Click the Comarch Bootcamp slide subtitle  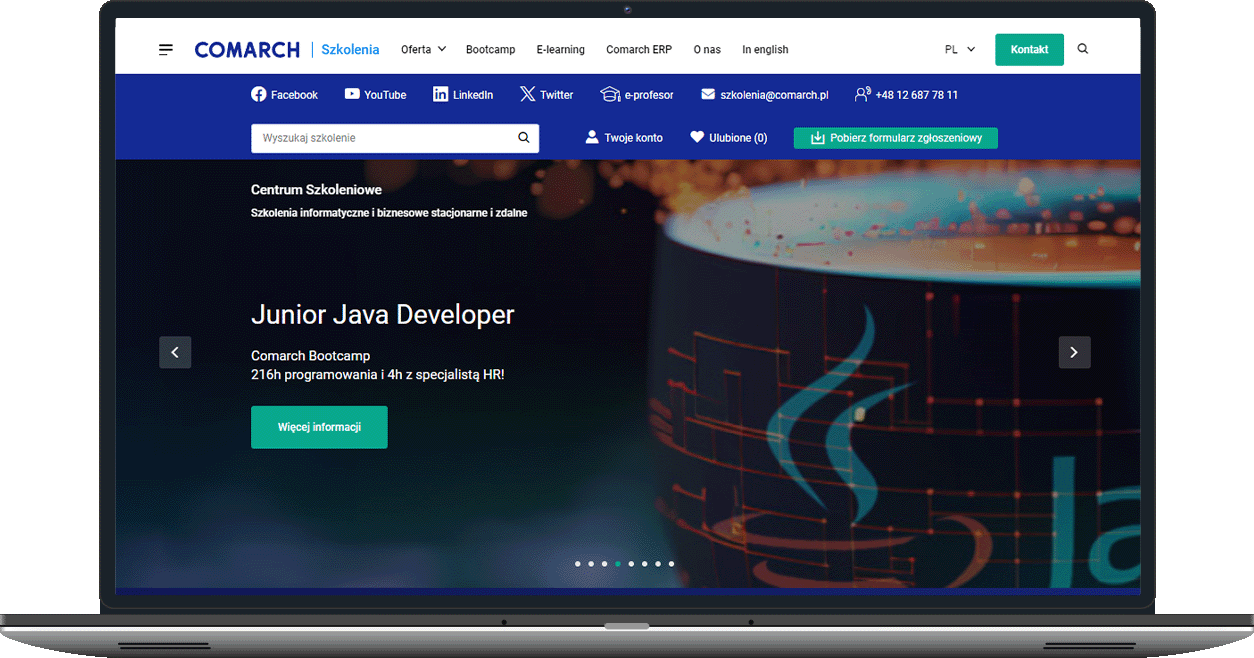pos(311,356)
